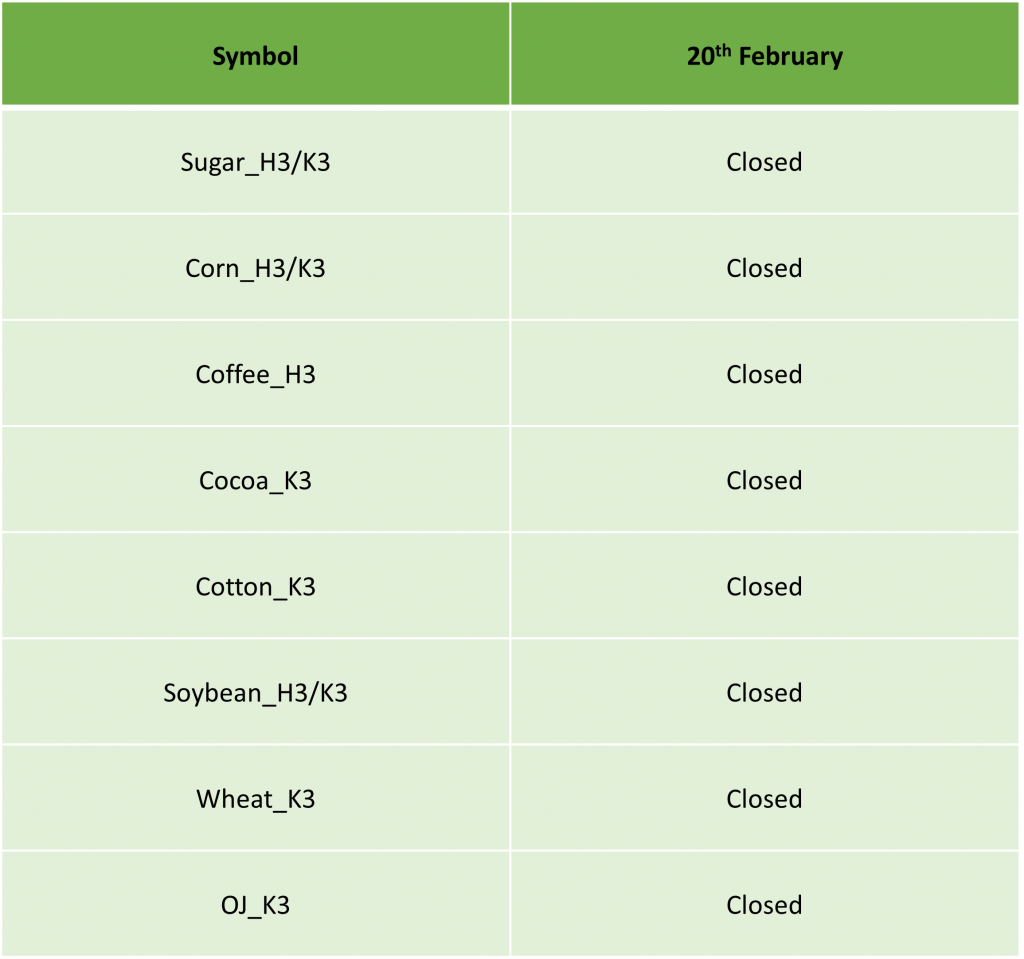The width and height of the screenshot is (1024, 959).
Task: Click Closed status in Cotton row
Action: click(764, 587)
